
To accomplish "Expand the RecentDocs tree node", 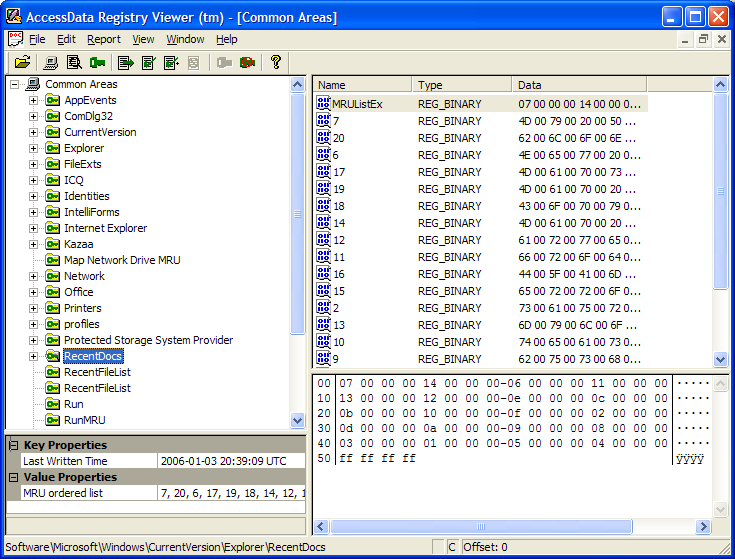I will coord(33,356).
